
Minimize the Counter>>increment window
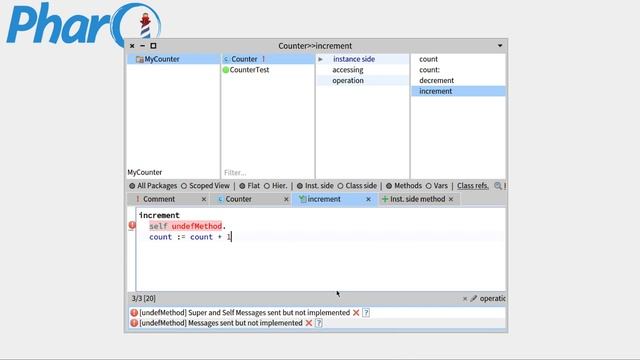(142, 46)
